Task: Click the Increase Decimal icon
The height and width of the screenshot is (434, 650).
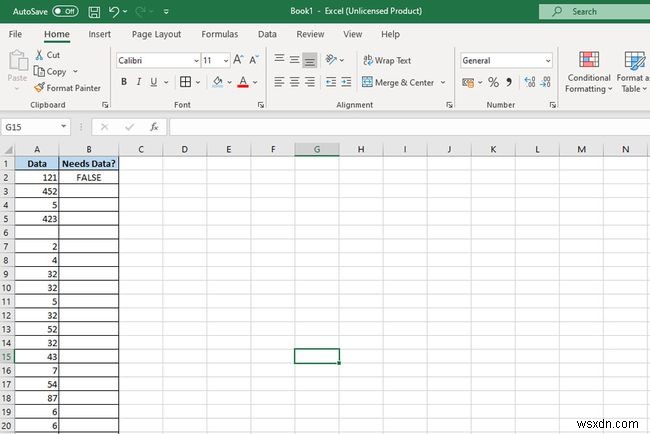Action: 530,82
